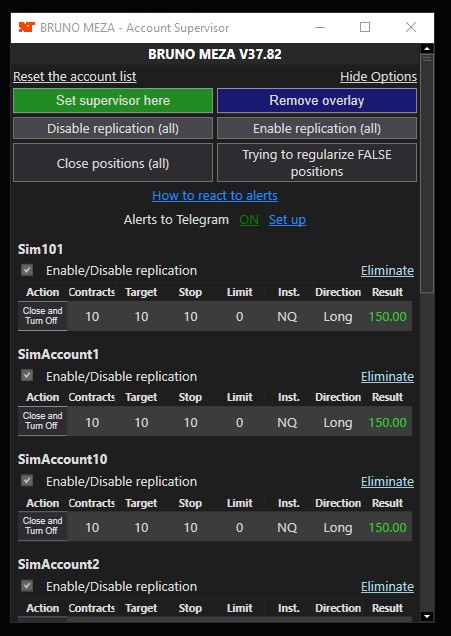Open How to react to alerts link
The height and width of the screenshot is (636, 451).
pos(215,196)
